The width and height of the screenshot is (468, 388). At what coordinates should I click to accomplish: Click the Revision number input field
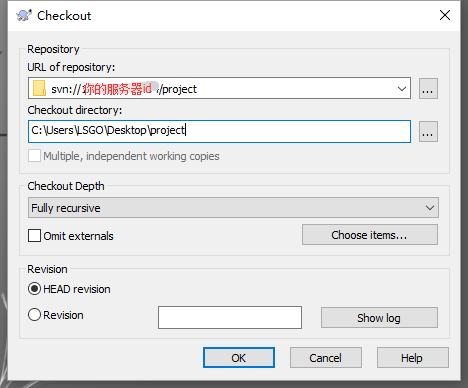click(230, 317)
